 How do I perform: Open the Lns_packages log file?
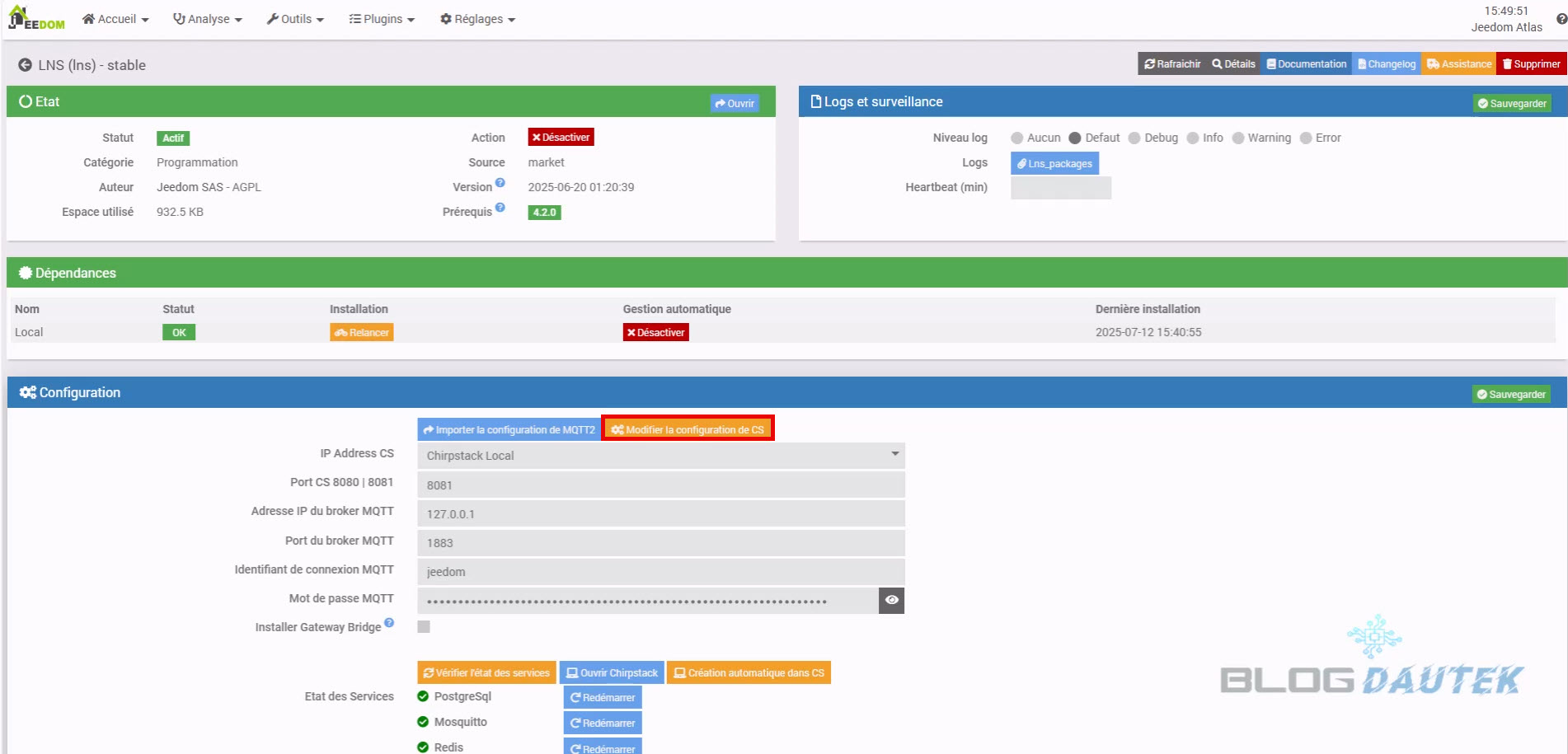(x=1054, y=163)
